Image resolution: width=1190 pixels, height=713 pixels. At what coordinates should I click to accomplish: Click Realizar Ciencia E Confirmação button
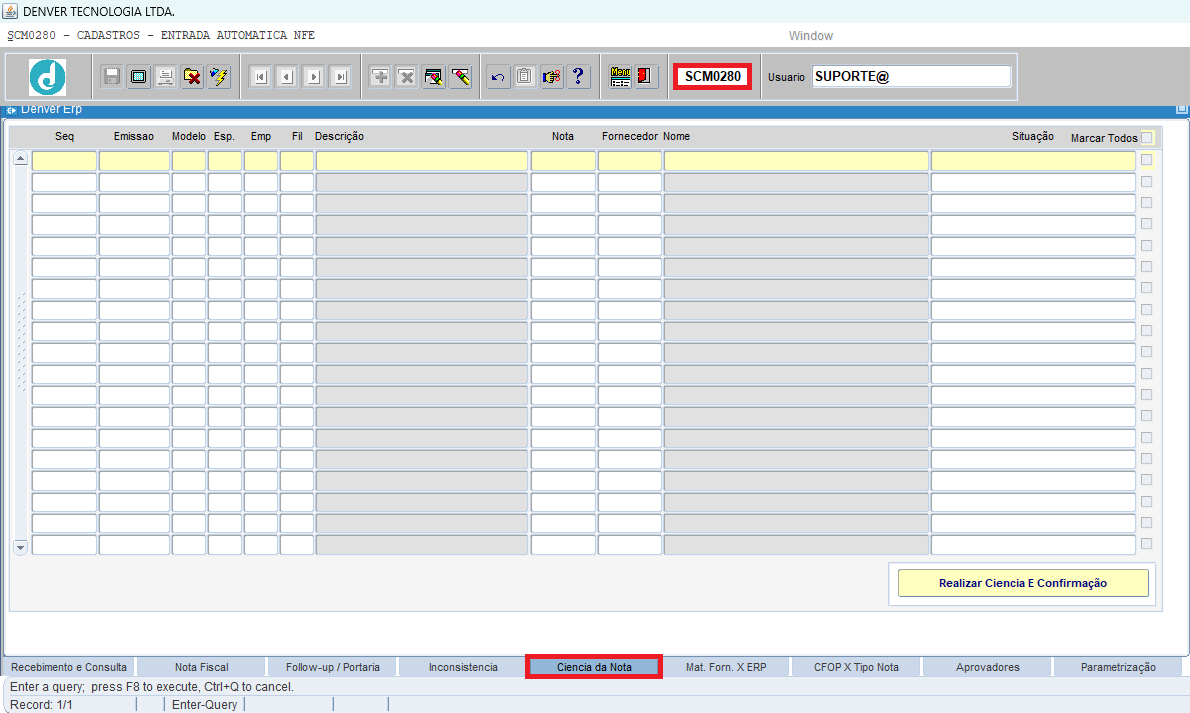click(1023, 583)
